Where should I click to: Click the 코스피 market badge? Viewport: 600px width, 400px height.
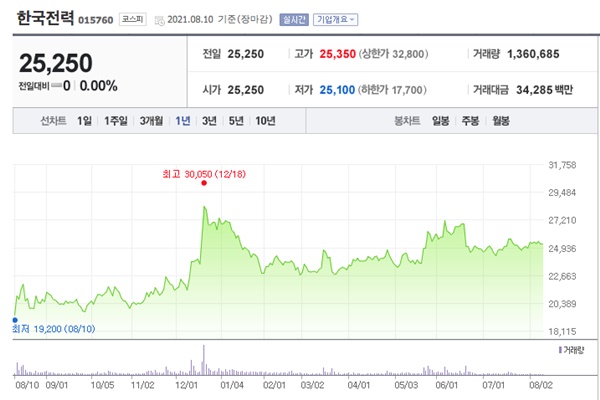[133, 19]
